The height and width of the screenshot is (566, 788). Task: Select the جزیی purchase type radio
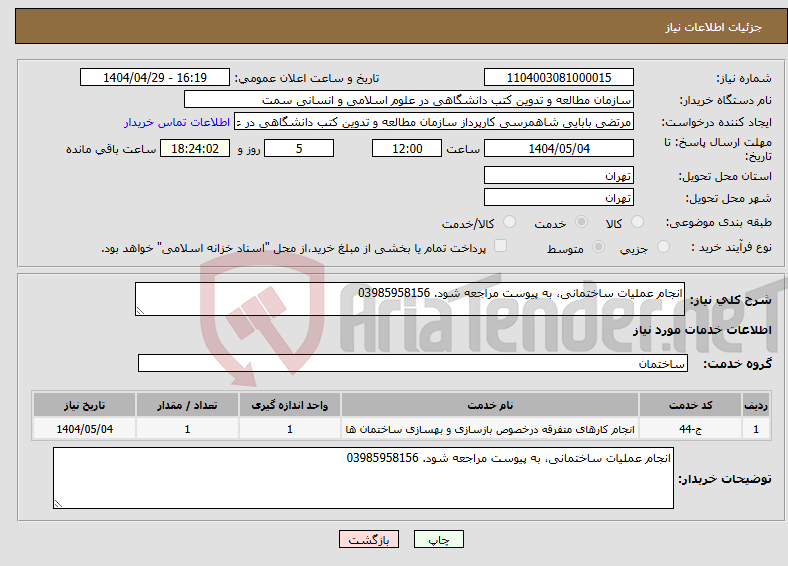(x=663, y=246)
